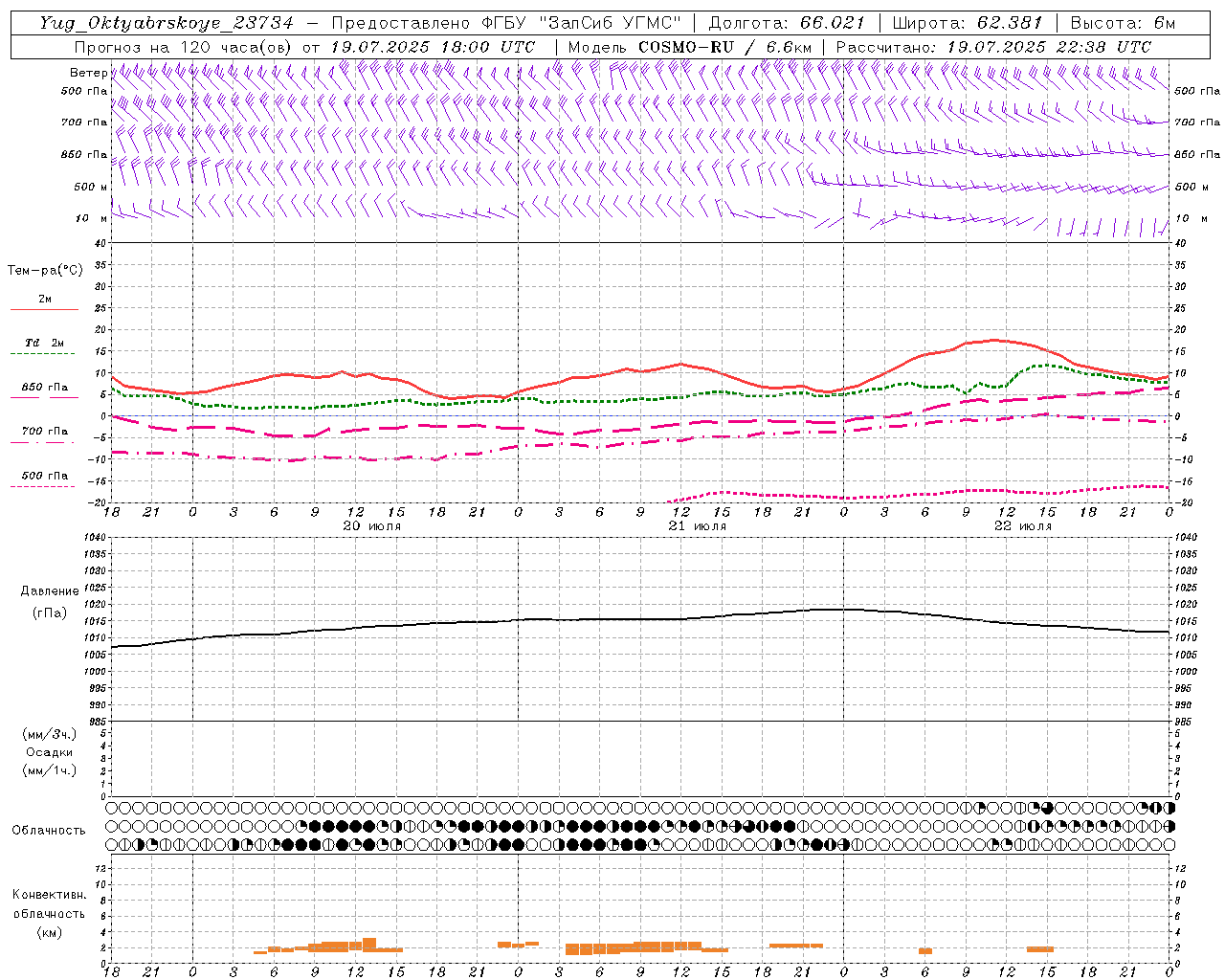
Task: Click the 'Высота: 6м' value
Action: (x=1122, y=23)
